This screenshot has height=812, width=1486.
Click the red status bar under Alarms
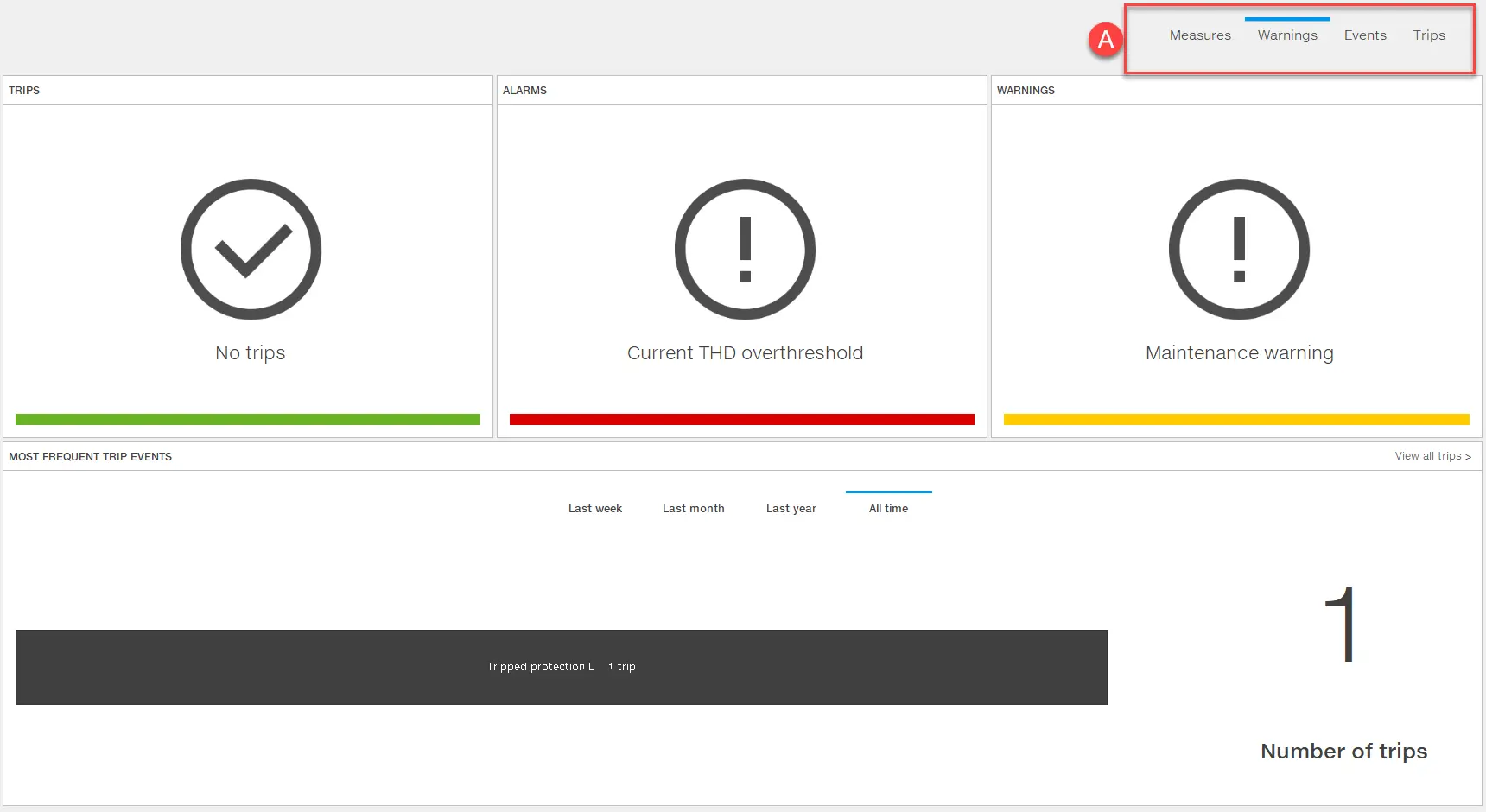click(x=742, y=420)
